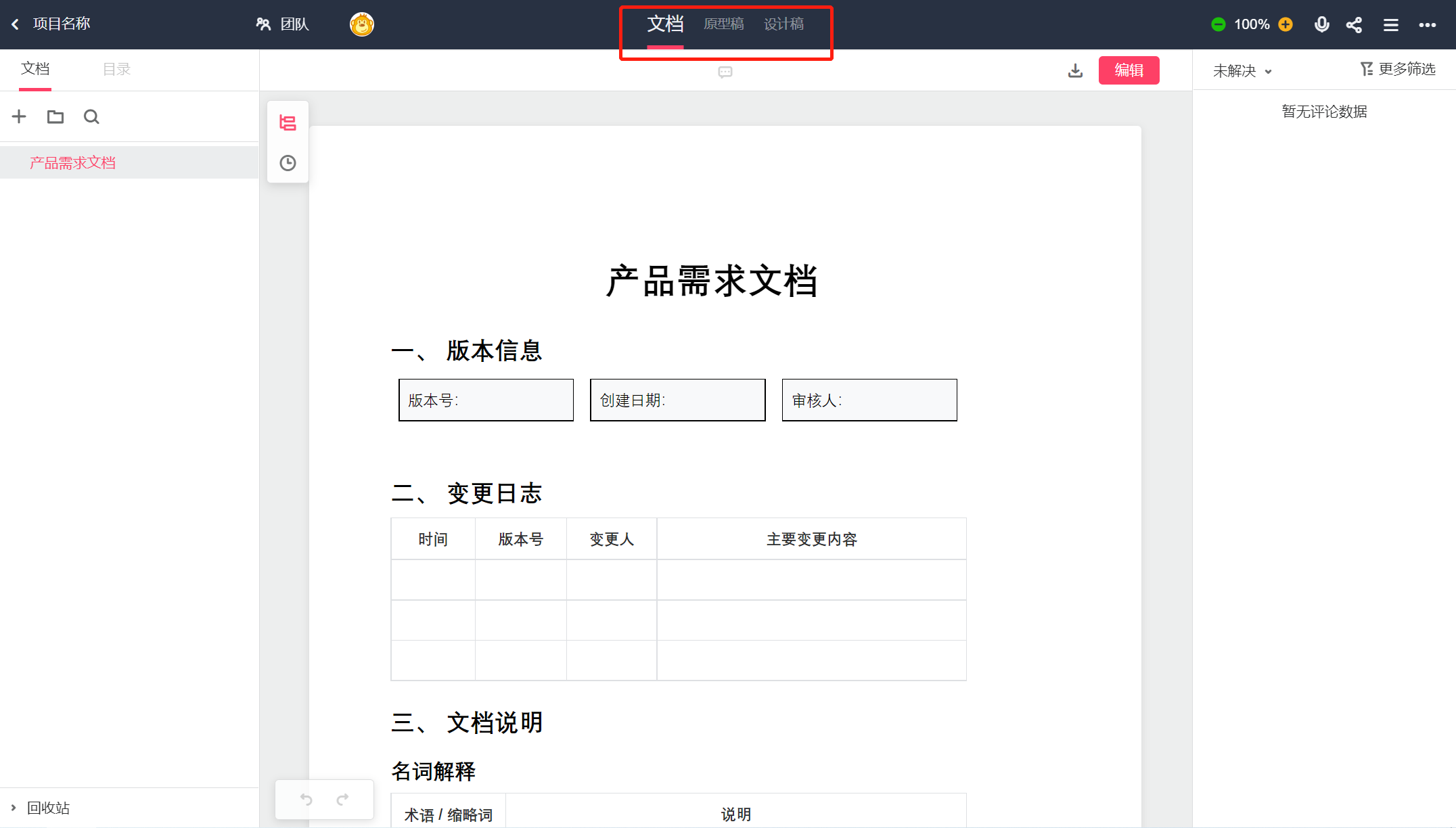Switch to the 设计稿 tab
Viewport: 1456px width, 828px height.
click(x=783, y=24)
